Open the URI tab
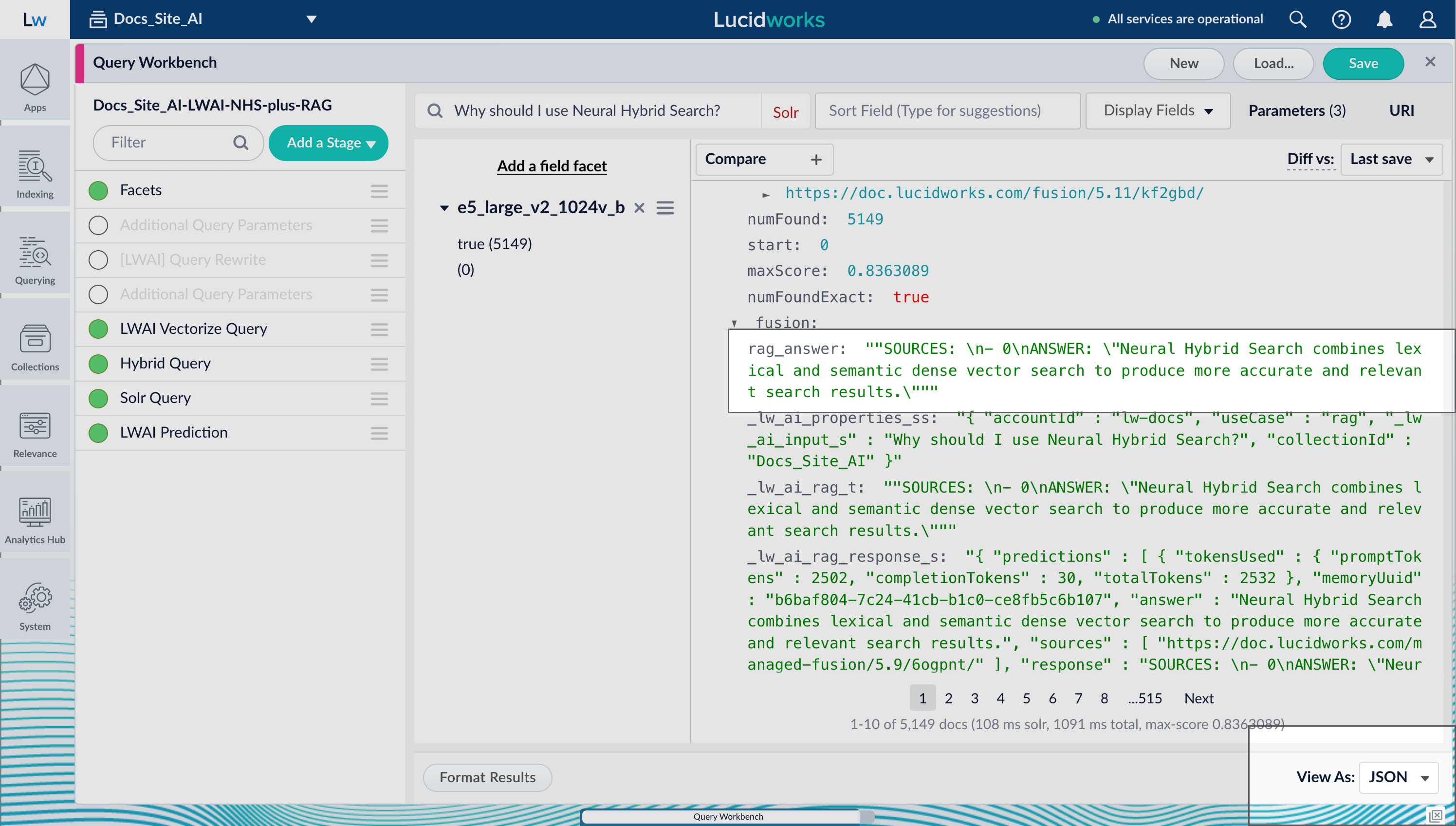 (x=1401, y=110)
